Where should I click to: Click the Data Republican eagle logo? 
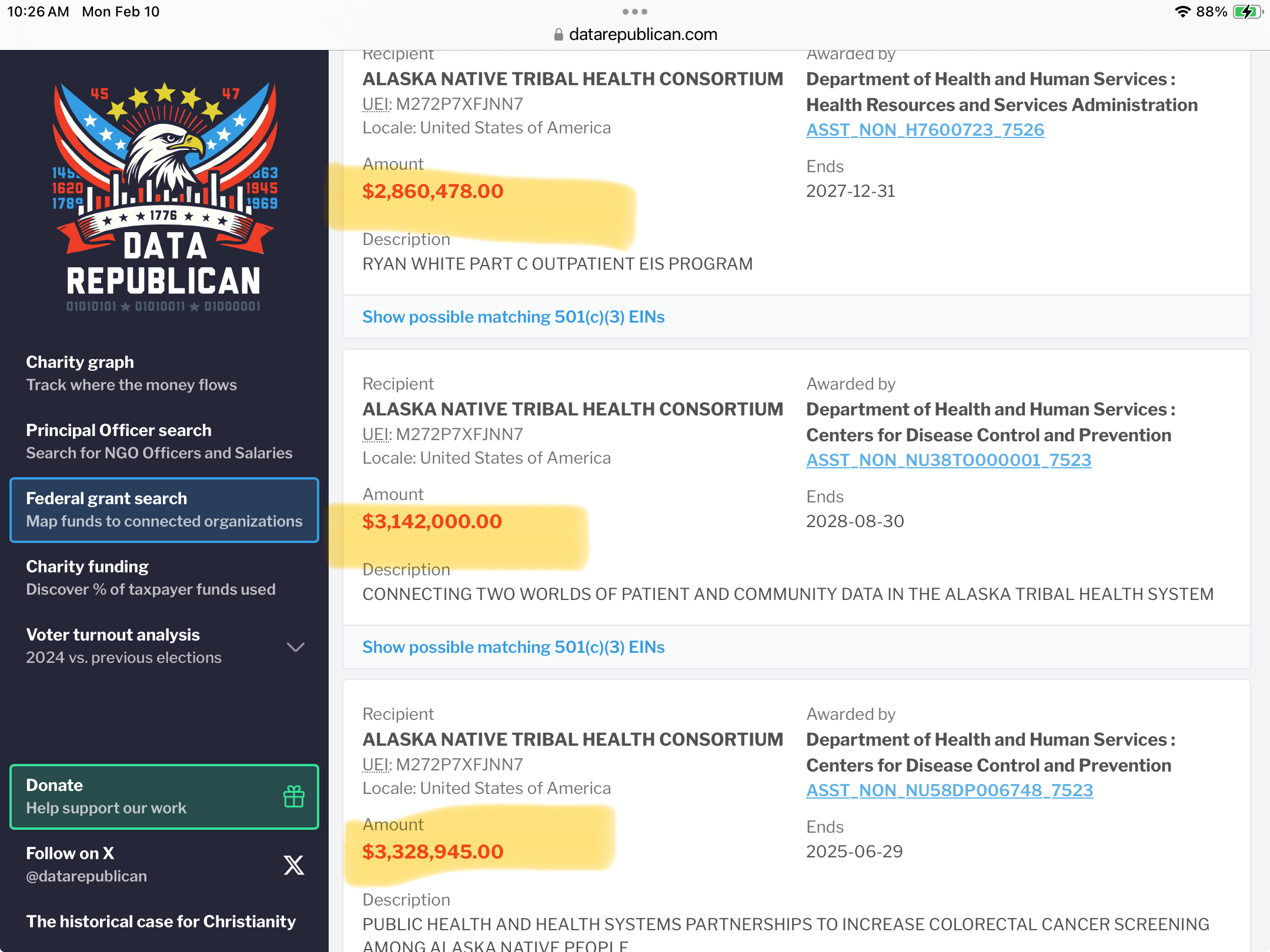coord(164,197)
